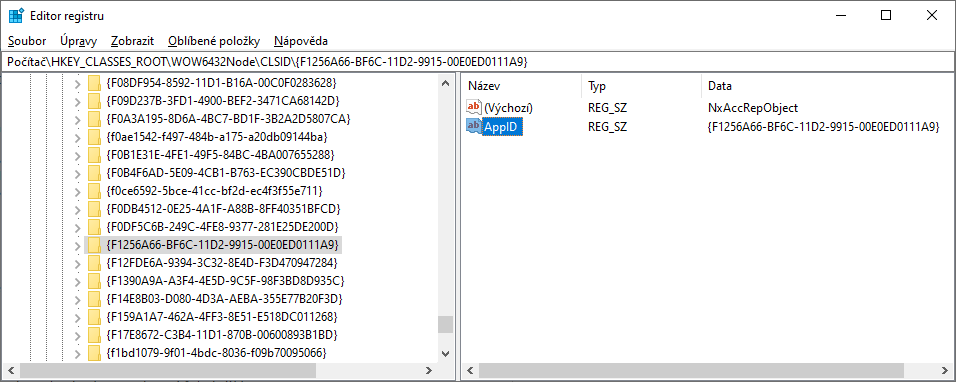Image resolution: width=956 pixels, height=382 pixels.
Task: Expand the {F09D237B-3FD1-4900-BEF2-3471CA68142D} key
Action: pyautogui.click(x=77, y=101)
